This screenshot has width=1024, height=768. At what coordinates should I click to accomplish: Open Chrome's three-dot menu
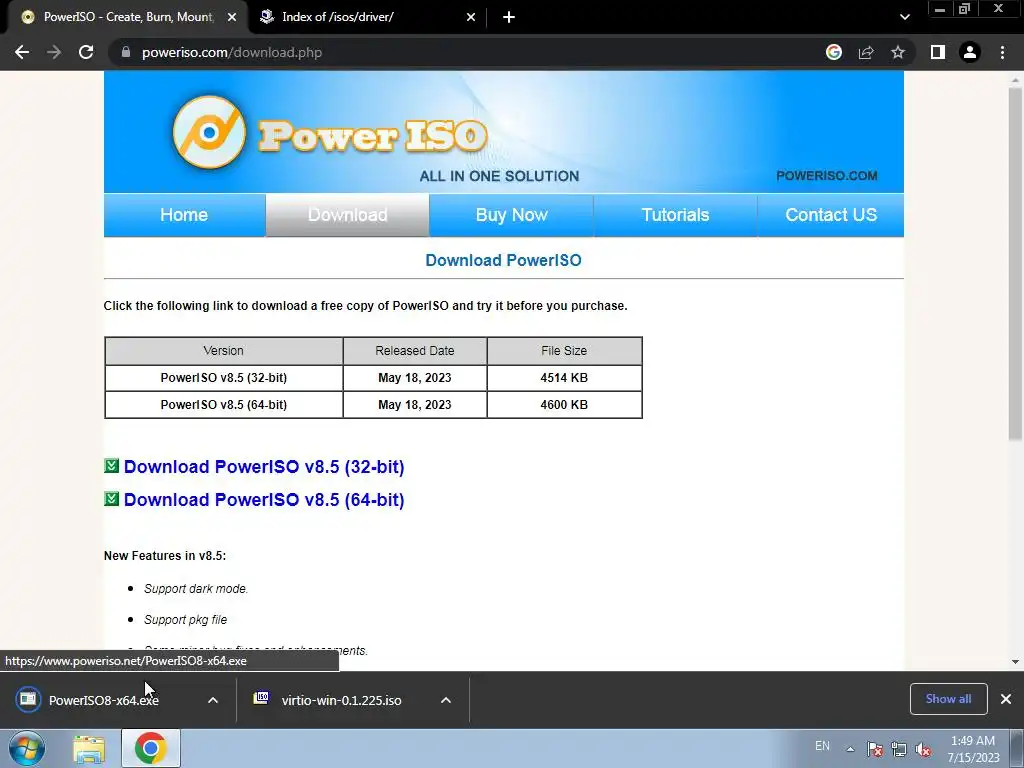[1002, 52]
